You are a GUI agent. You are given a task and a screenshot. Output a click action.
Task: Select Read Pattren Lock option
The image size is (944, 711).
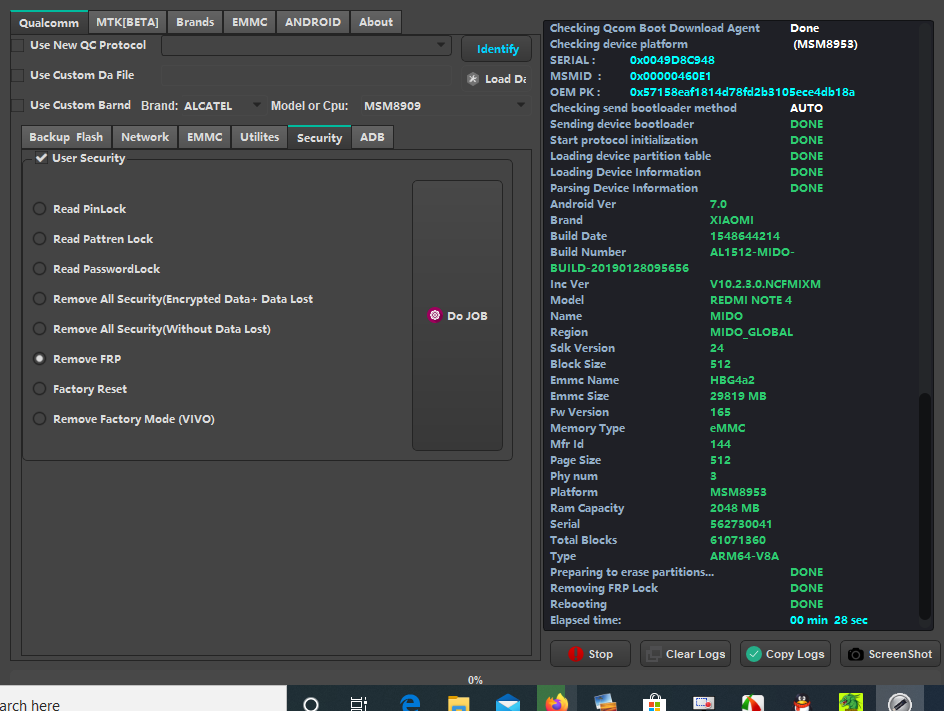40,239
